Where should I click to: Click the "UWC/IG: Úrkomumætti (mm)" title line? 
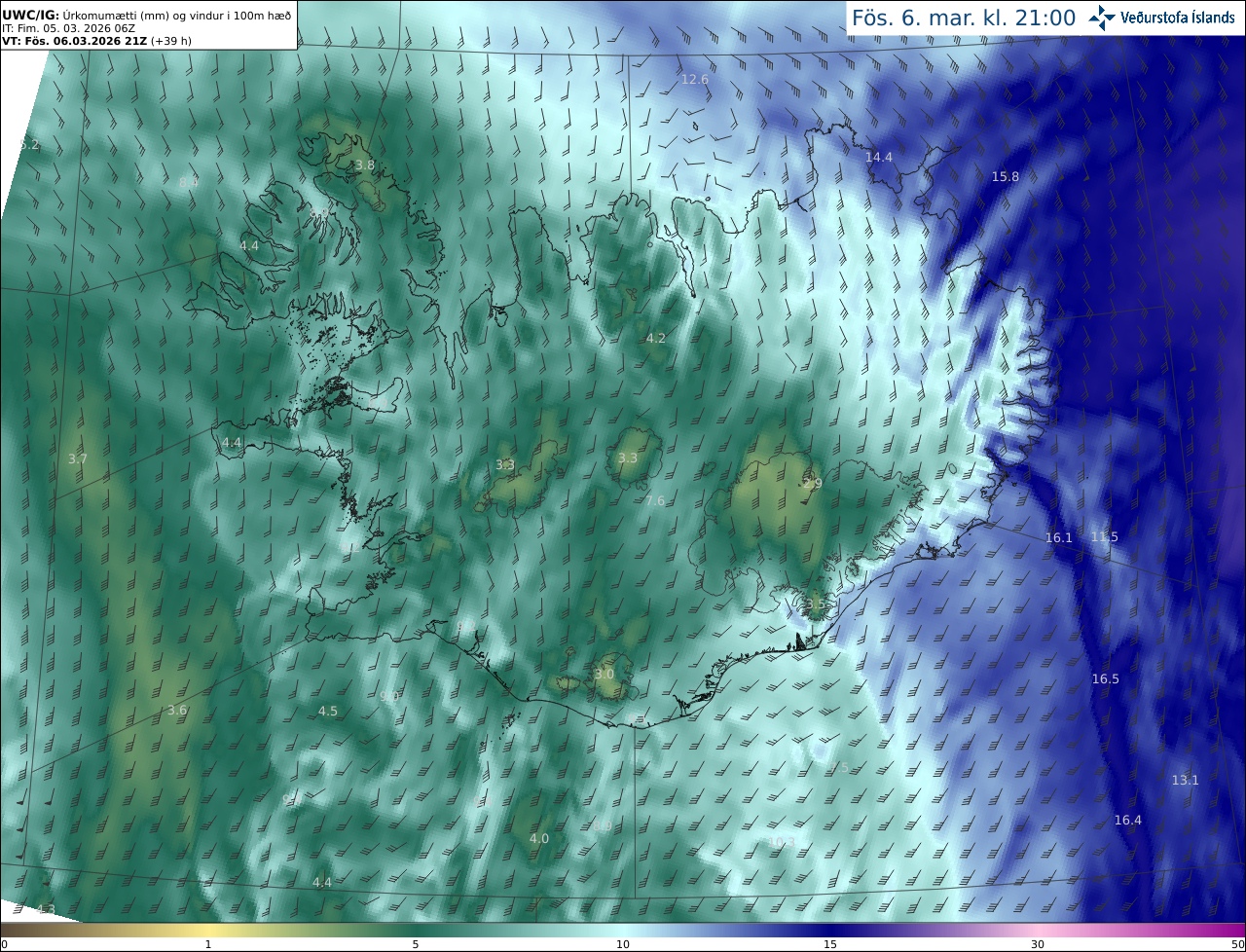(146, 15)
